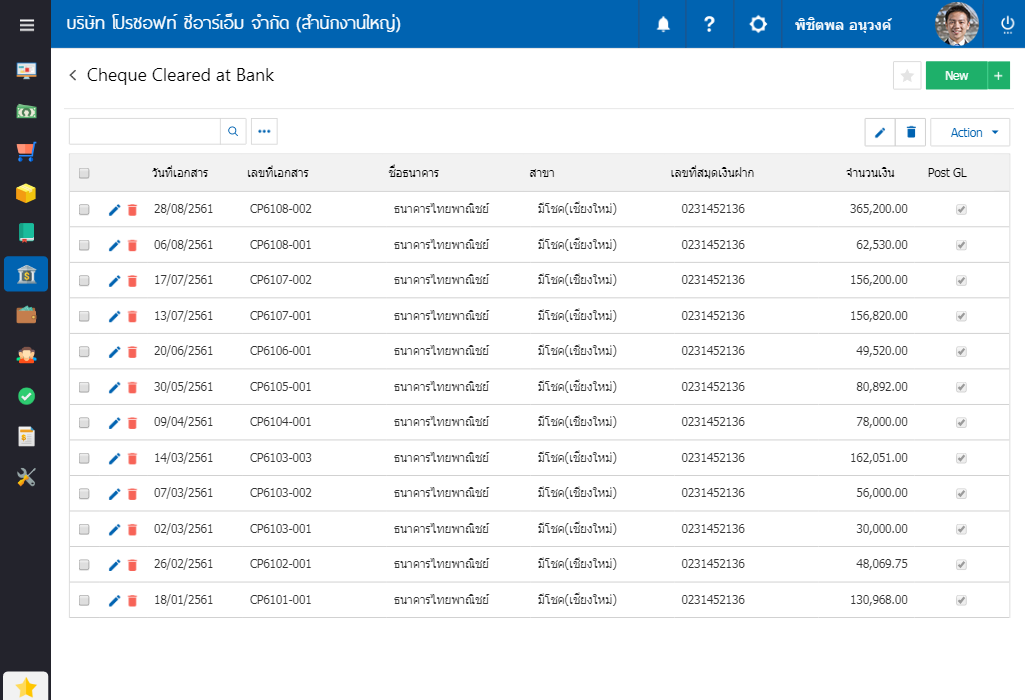Open the plus dropdown beside New
This screenshot has height=700, width=1025.
998,76
